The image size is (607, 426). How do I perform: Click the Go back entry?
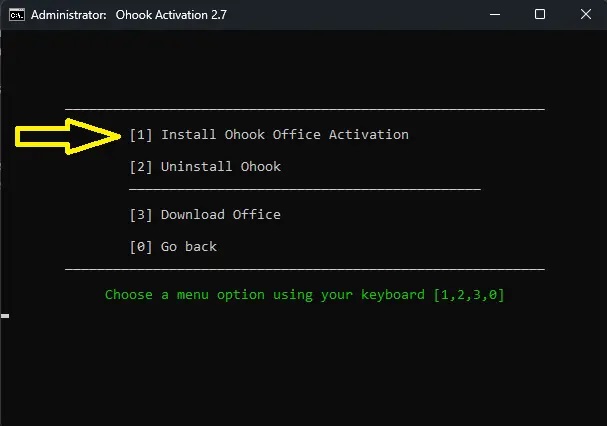click(x=189, y=247)
